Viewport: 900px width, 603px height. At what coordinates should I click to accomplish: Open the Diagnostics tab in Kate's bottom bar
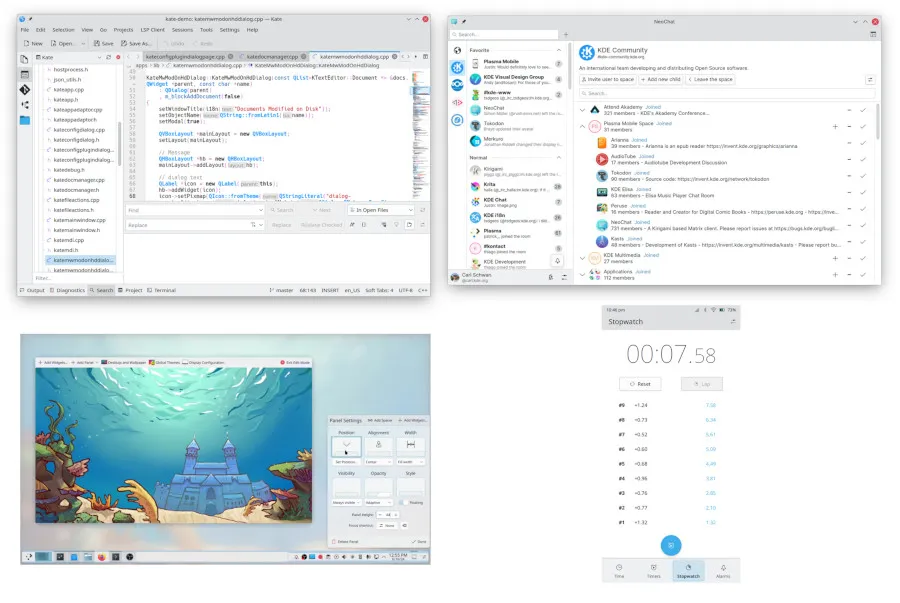(x=67, y=290)
